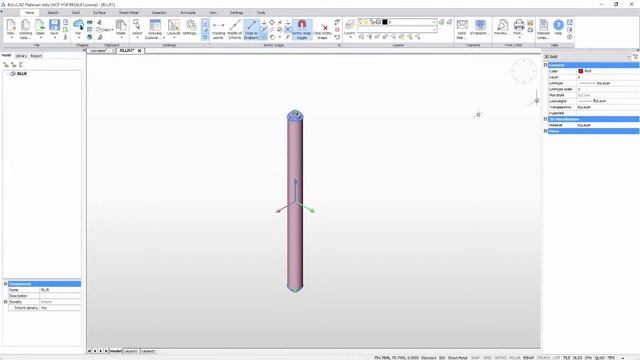Image resolution: width=640 pixels, height=360 pixels.
Task: Toggle SNAP in the status bar
Action: click(476, 358)
